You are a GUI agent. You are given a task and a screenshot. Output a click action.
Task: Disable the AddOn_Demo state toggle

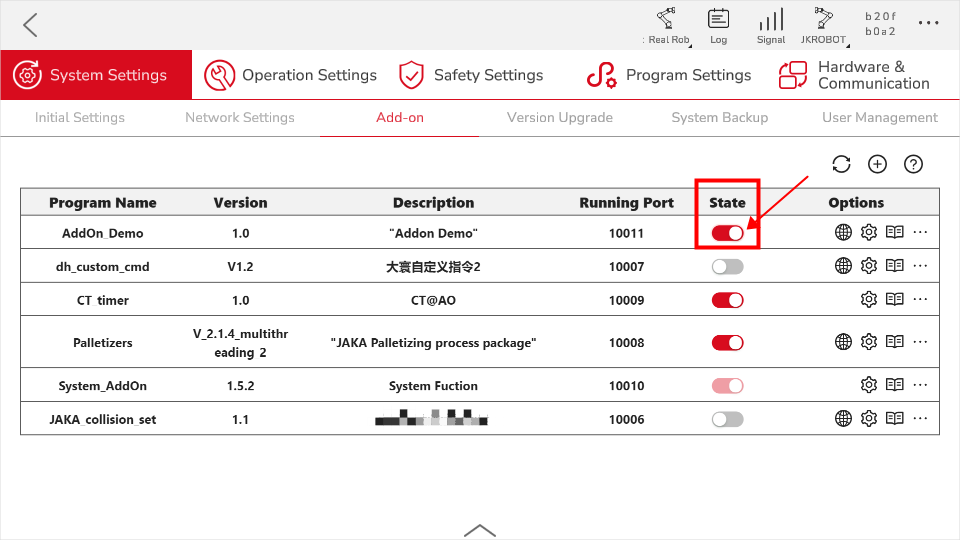pyautogui.click(x=728, y=233)
